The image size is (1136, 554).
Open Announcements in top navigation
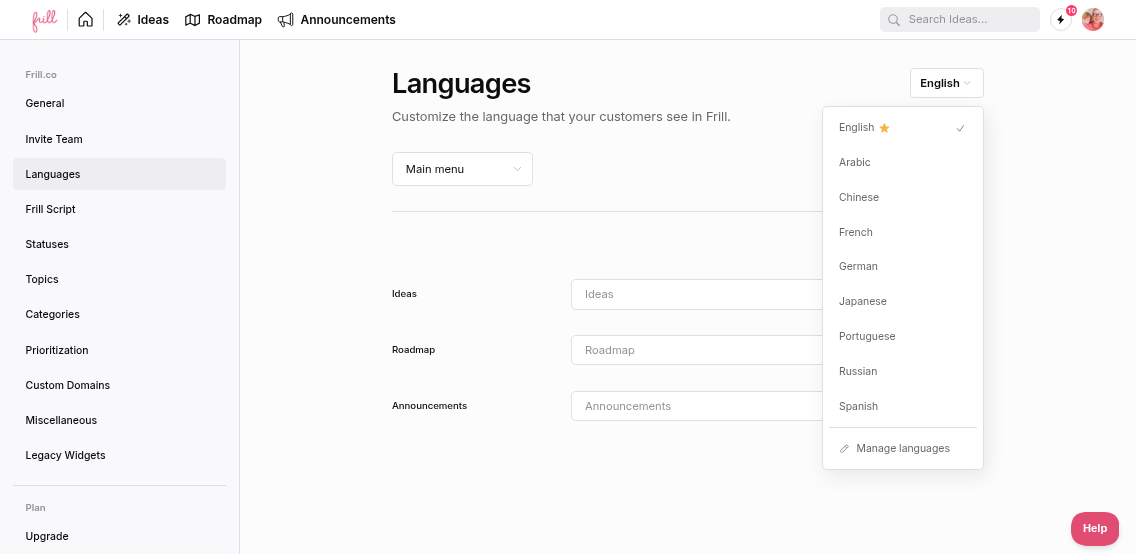(337, 20)
